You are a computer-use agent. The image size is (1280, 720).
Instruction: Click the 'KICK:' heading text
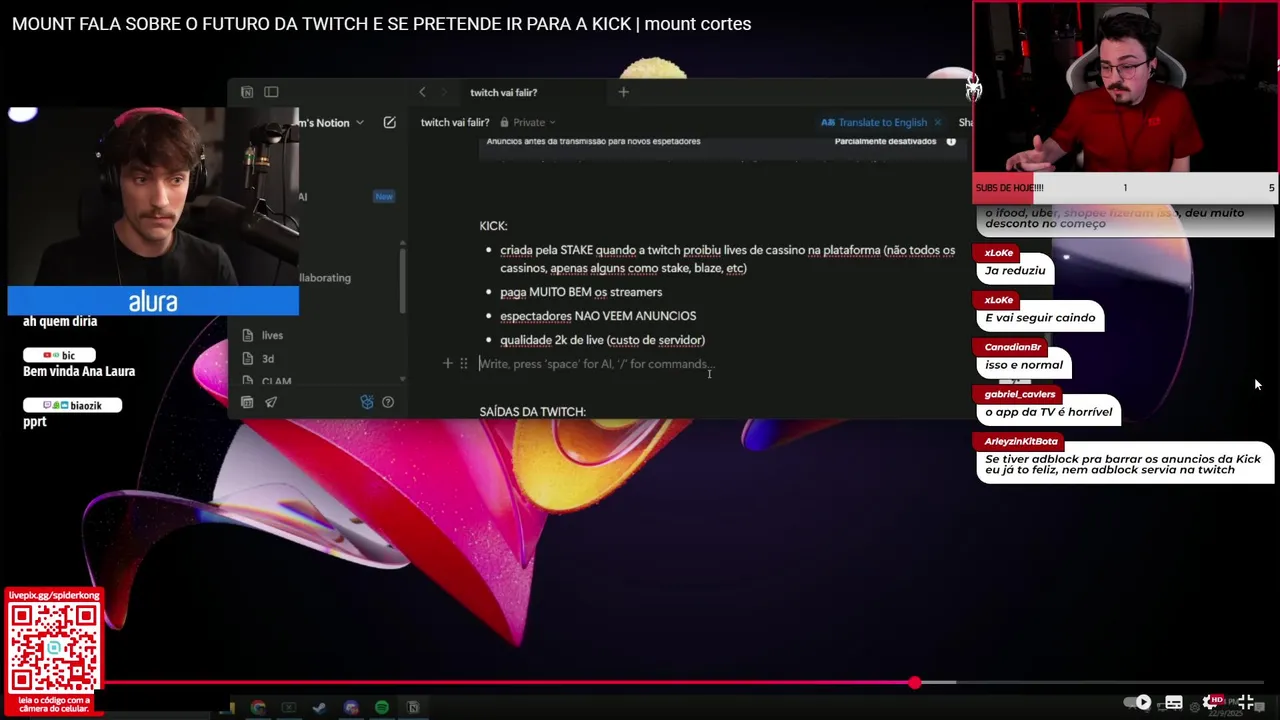click(493, 226)
